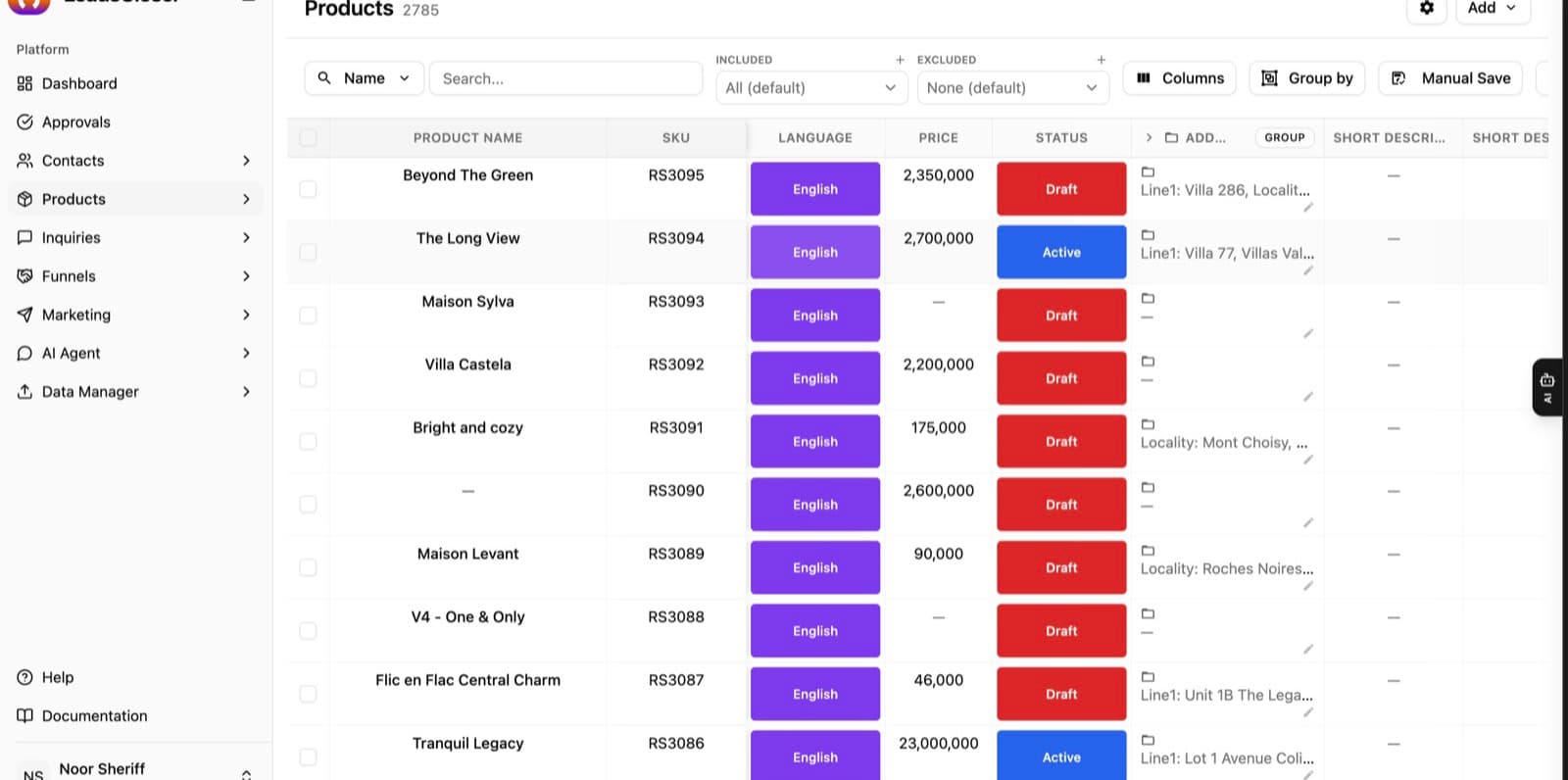
Task: Check the Bright and cozy row checkbox
Action: (308, 442)
